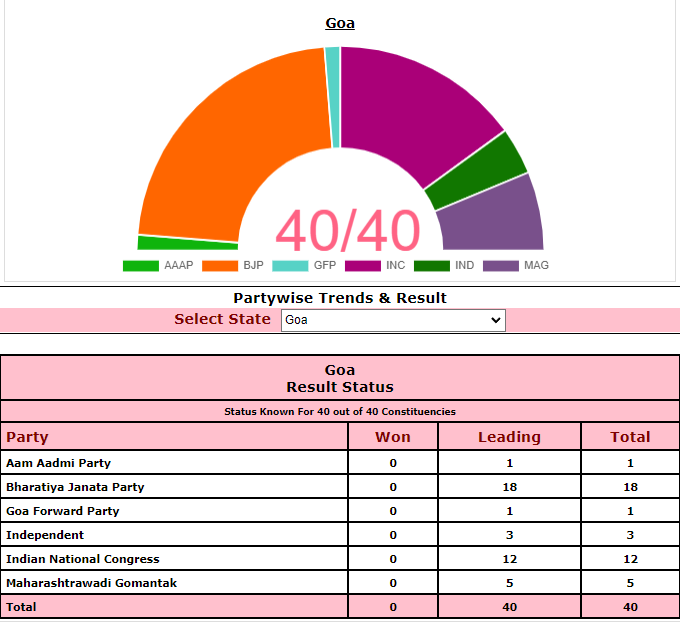The height and width of the screenshot is (624, 680).
Task: Click the AAAP legend color swatch
Action: (141, 265)
